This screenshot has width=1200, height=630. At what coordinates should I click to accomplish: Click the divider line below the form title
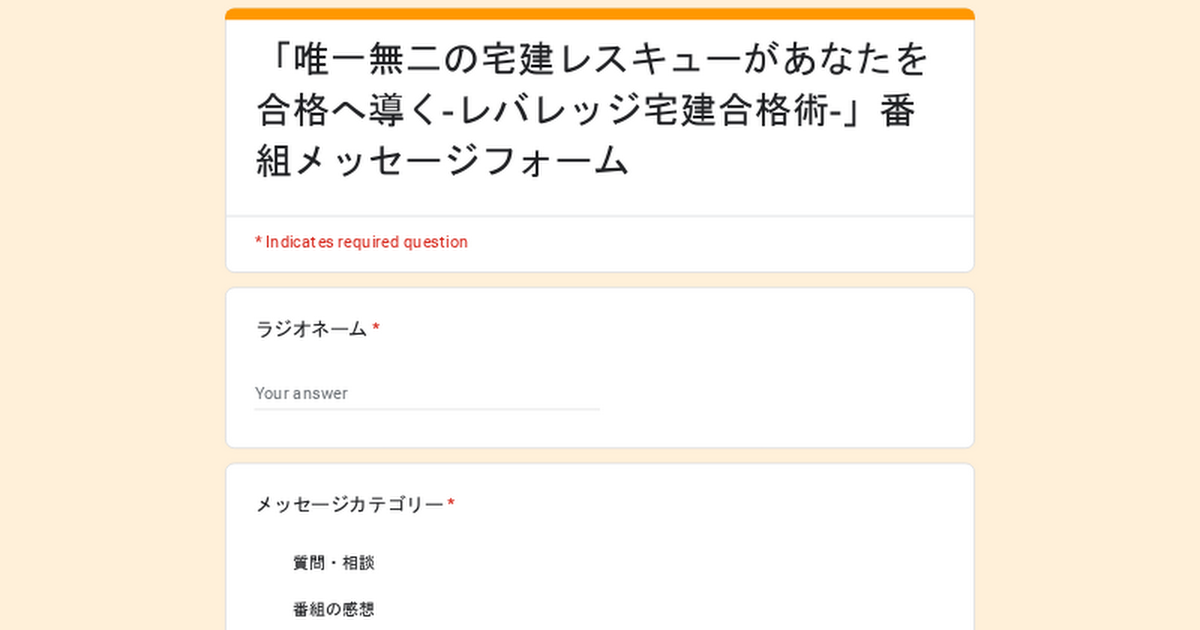click(600, 216)
